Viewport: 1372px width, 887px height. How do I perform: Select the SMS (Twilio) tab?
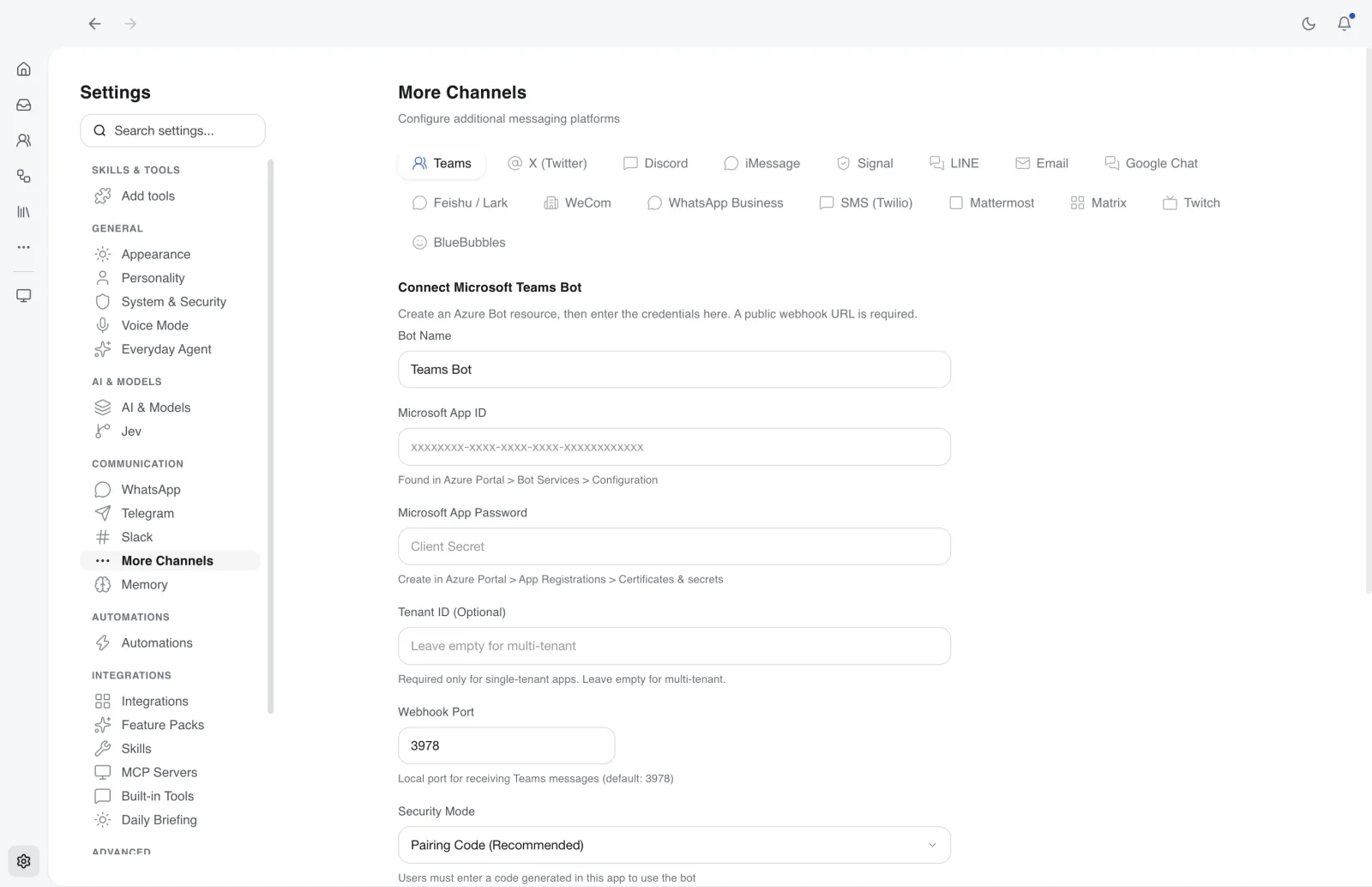tap(866, 202)
